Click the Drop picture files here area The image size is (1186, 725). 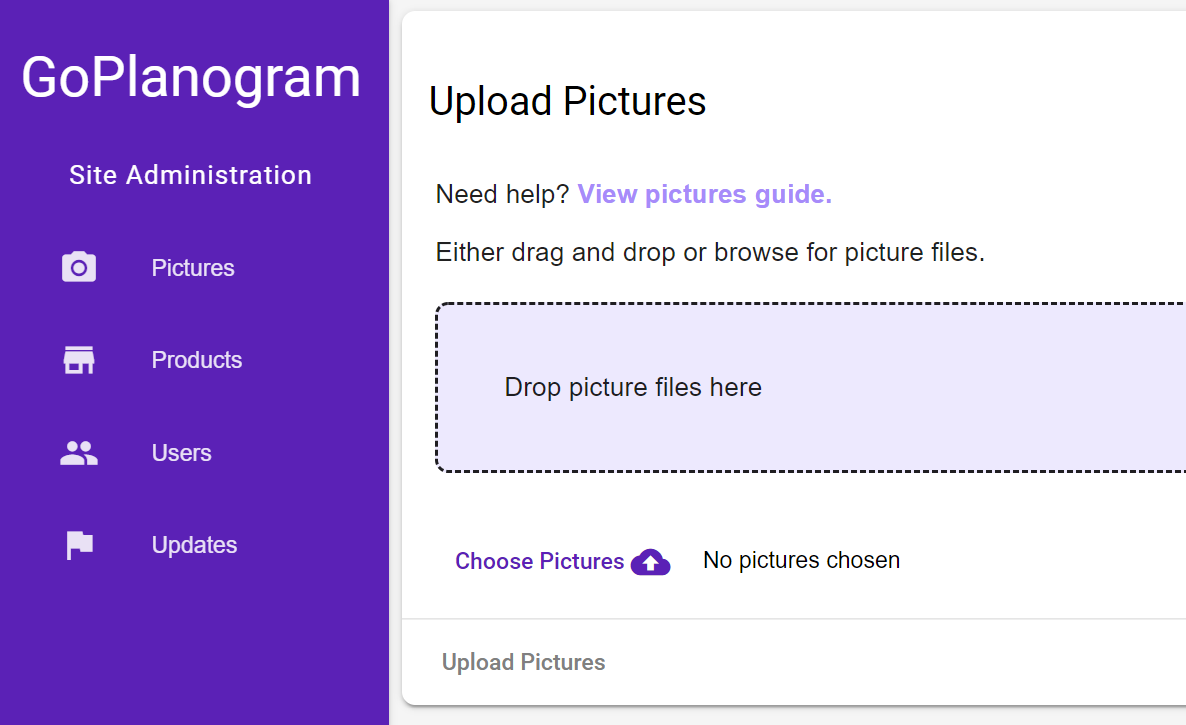[x=811, y=388]
